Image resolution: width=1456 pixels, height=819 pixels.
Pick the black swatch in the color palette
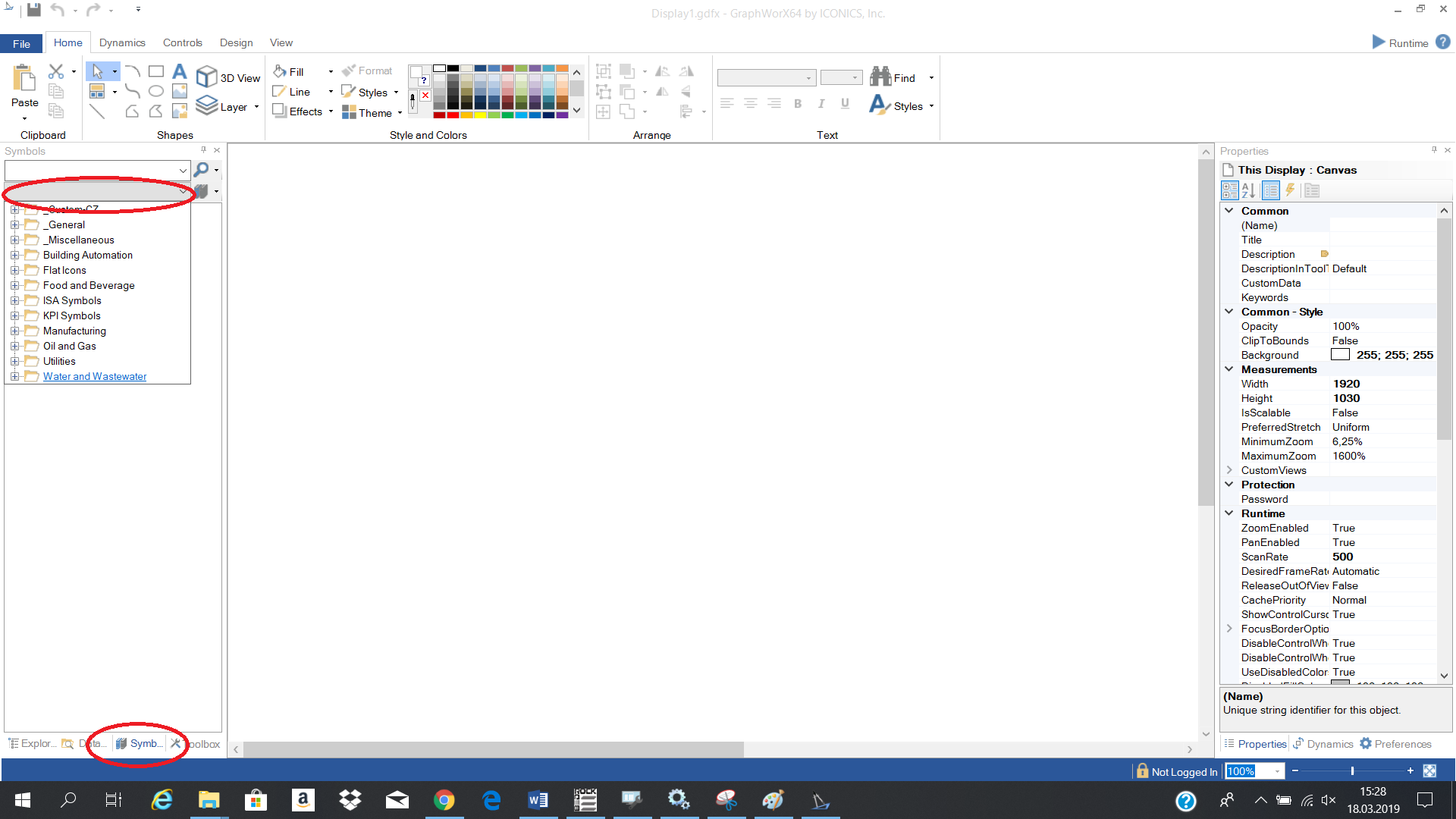[x=453, y=68]
